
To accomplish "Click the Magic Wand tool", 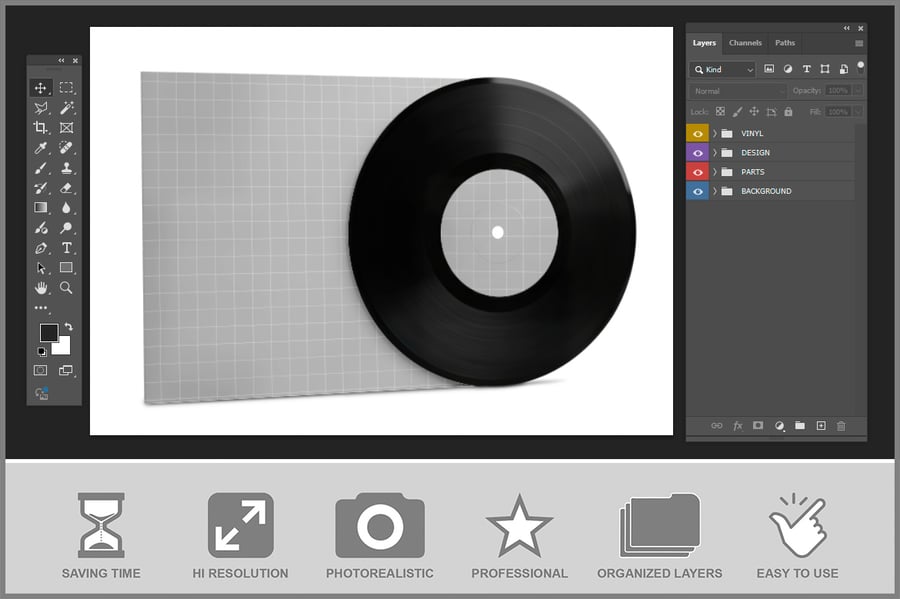I will pos(66,108).
